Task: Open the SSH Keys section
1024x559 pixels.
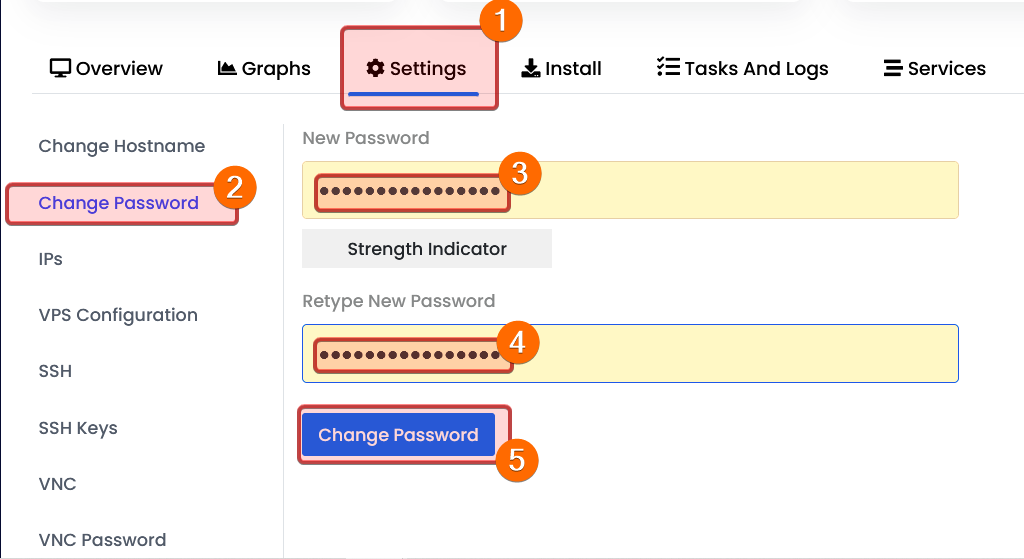Action: pyautogui.click(x=78, y=428)
